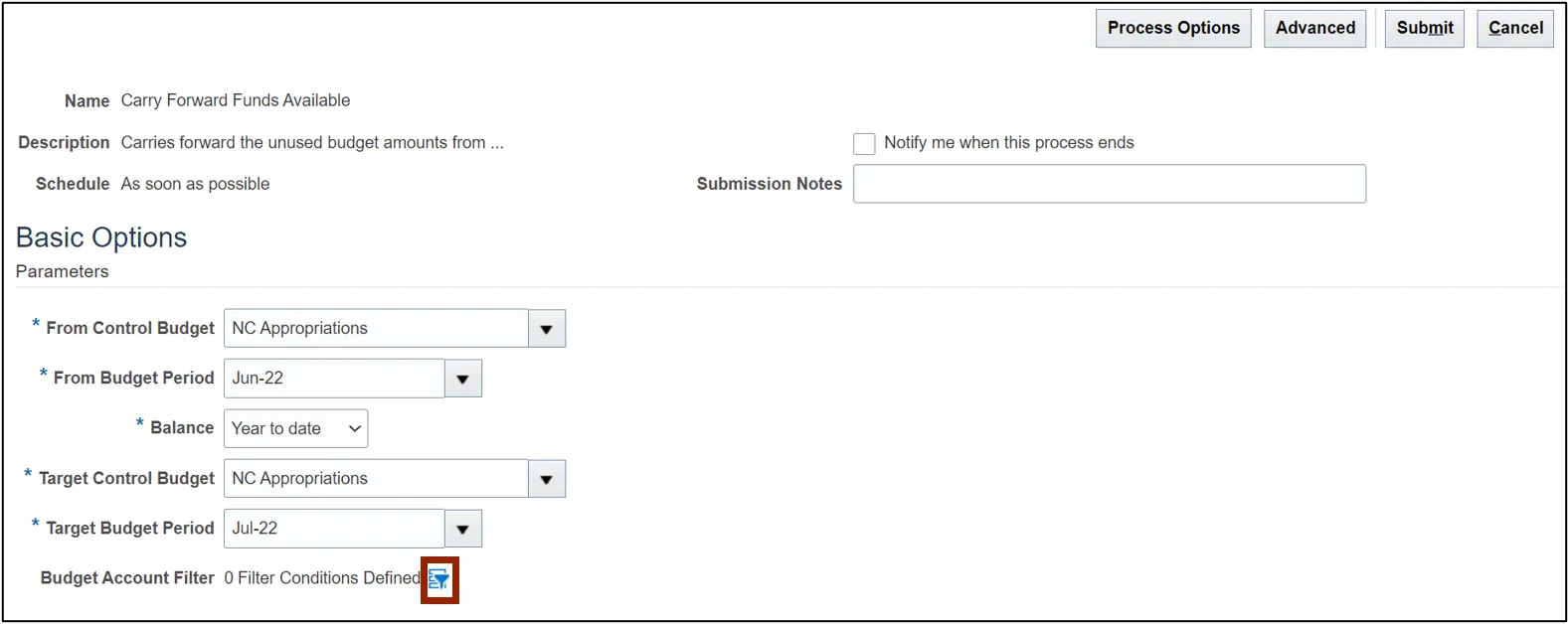
Task: Open the Target Budget Period dropdown arrow
Action: tap(463, 529)
